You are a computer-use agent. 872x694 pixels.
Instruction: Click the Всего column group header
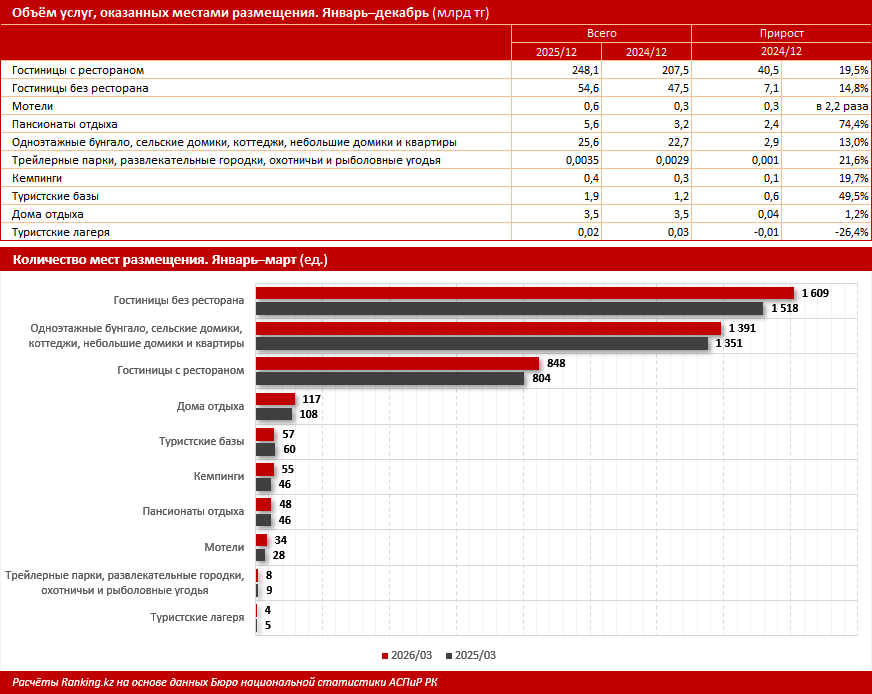coord(601,33)
